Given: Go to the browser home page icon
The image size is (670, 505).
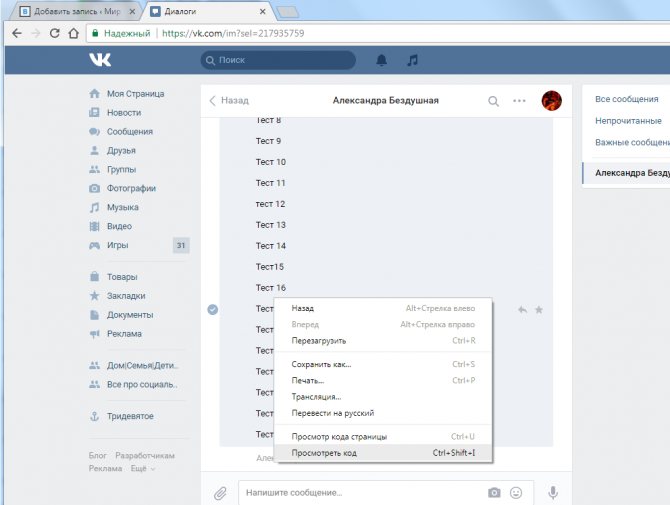Looking at the screenshot, I should coord(73,33).
